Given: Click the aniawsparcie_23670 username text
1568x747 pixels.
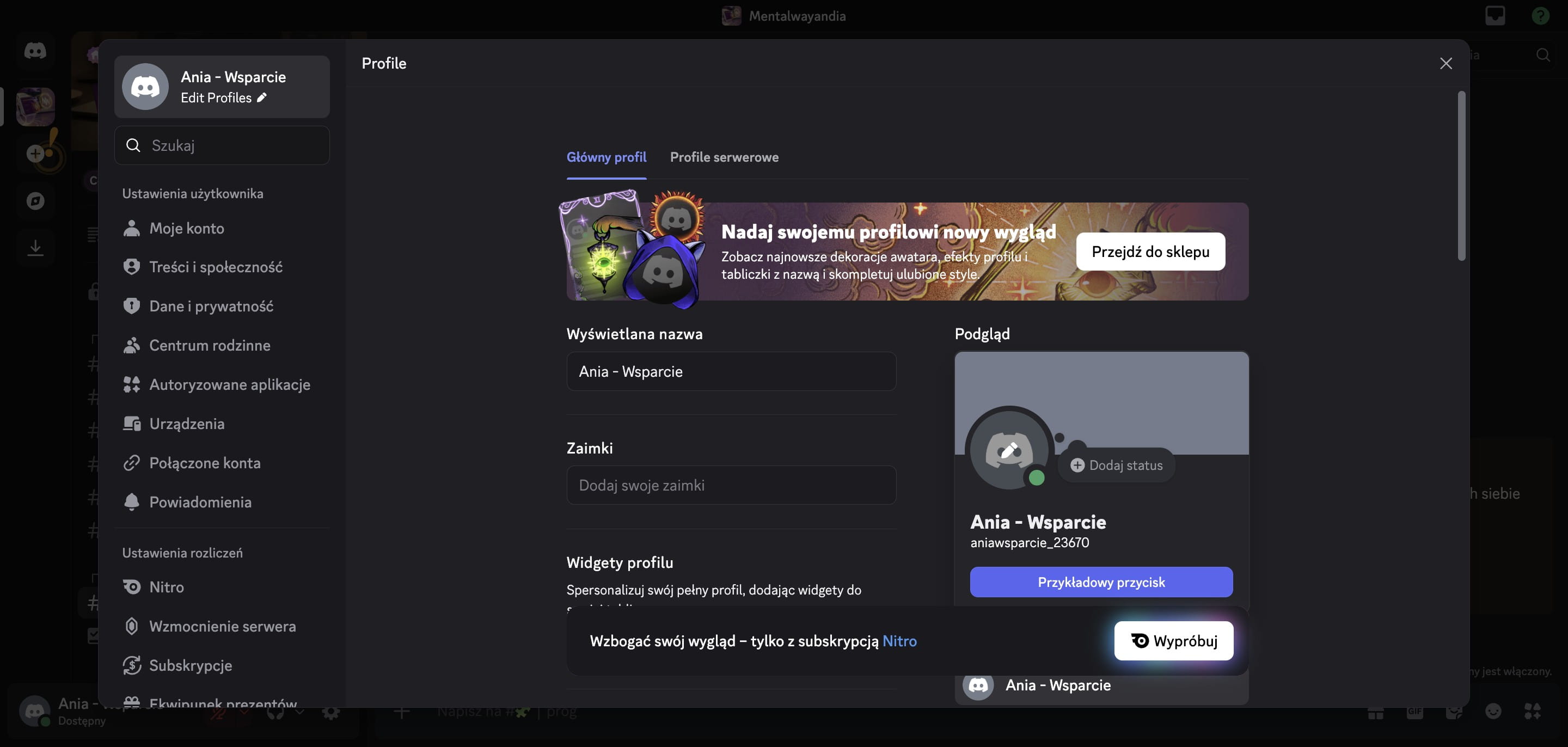Looking at the screenshot, I should tap(1030, 542).
